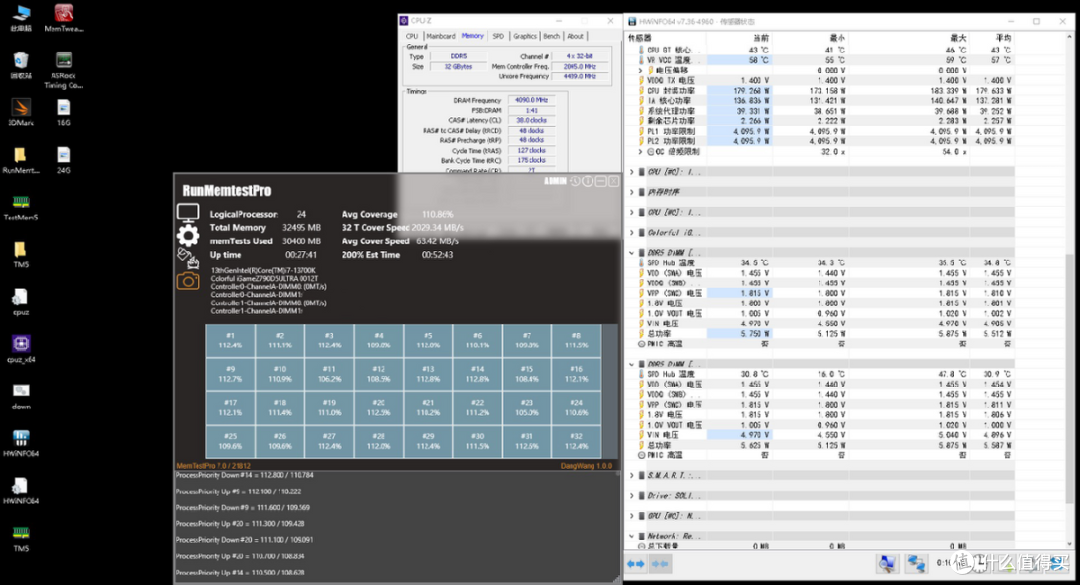Viewport: 1080px width, 585px height.
Task: Click the scroll-up arrow in HWiNFO sensor list
Action: click(x=1070, y=37)
